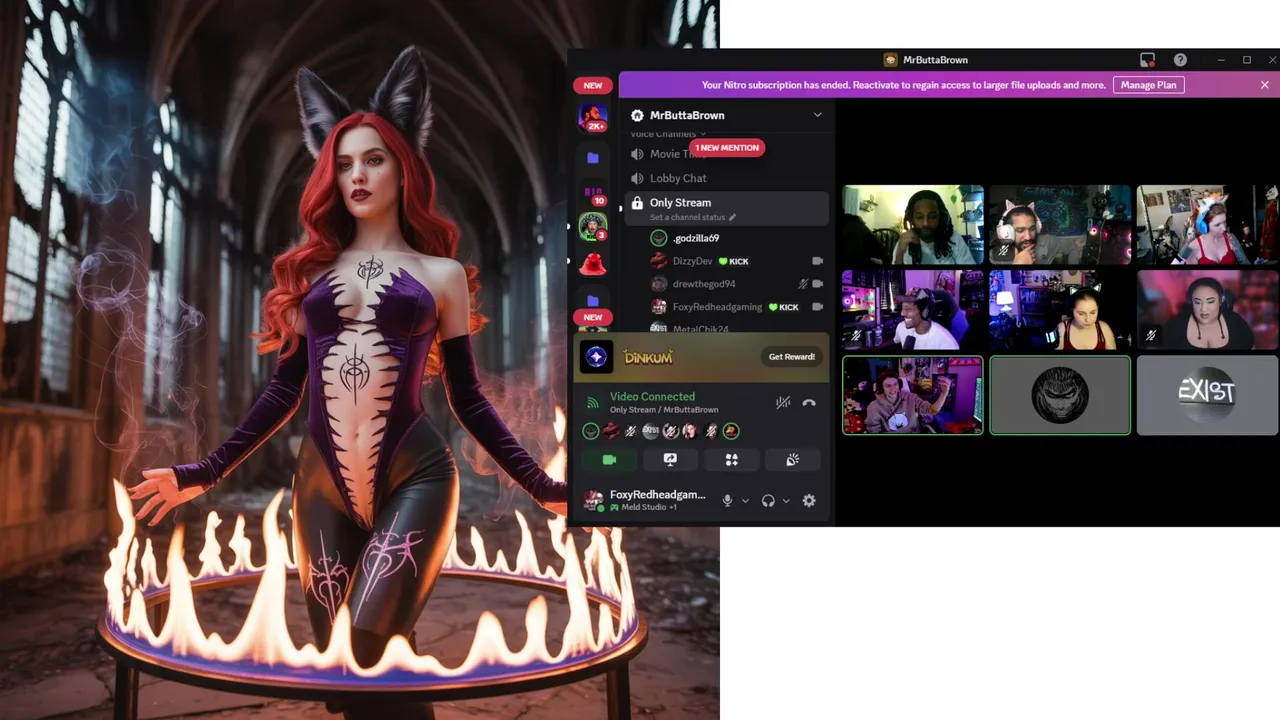Click the camera icon on drewthegod94's row
Viewport: 1280px width, 720px height.
click(x=817, y=284)
